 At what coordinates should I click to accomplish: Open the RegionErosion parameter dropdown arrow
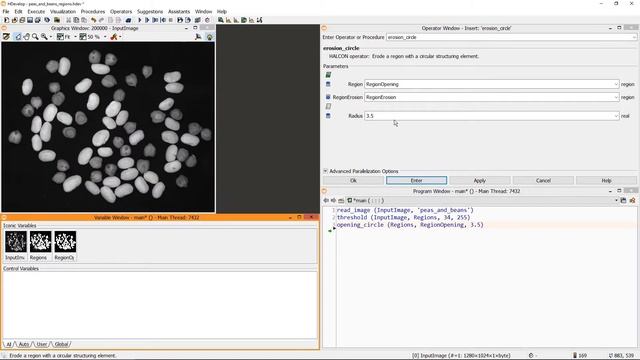click(616, 97)
